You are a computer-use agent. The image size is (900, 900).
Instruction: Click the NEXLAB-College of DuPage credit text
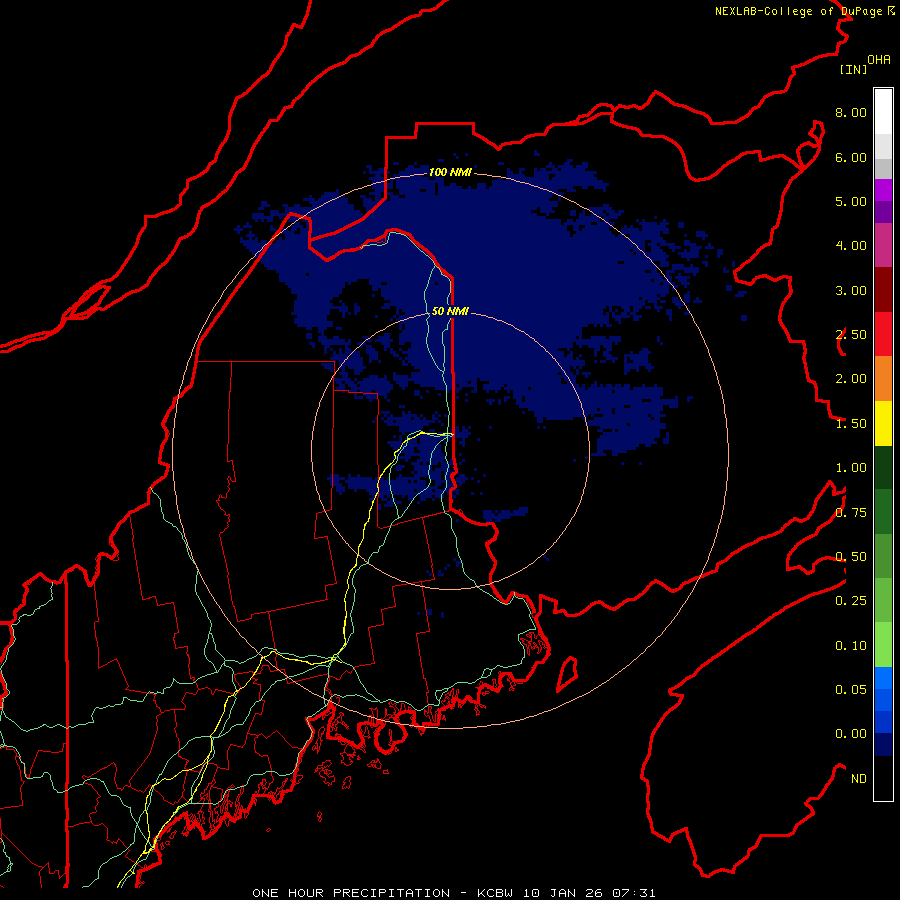(x=799, y=11)
